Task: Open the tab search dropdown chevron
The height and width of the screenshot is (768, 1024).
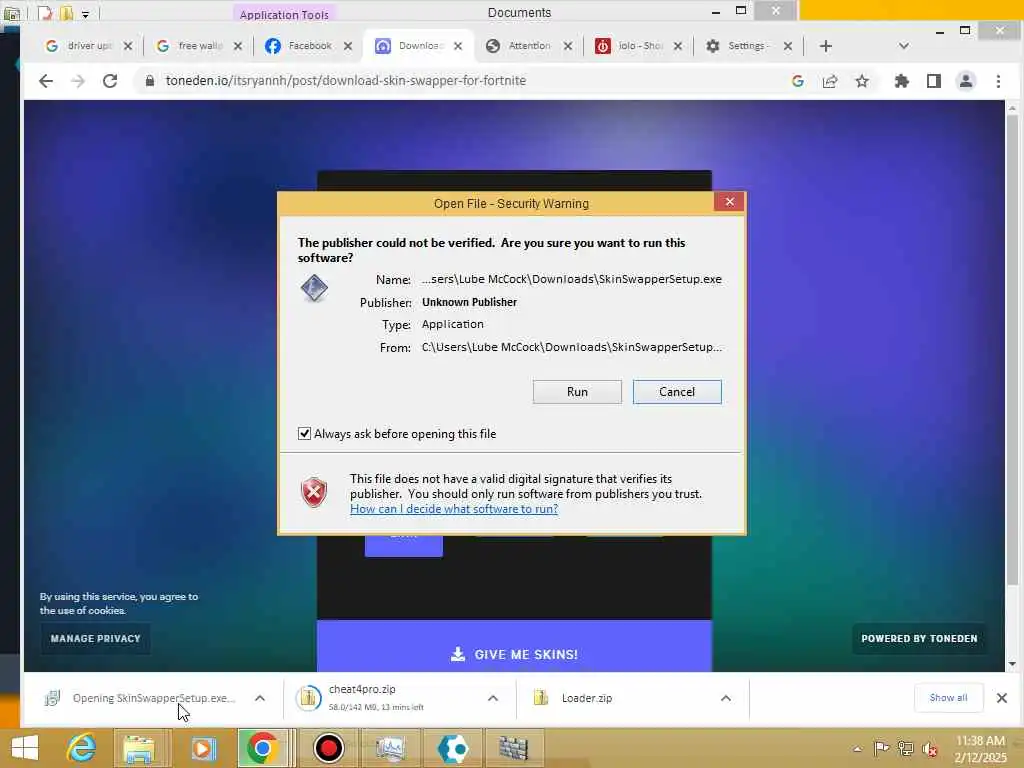Action: coord(904,46)
